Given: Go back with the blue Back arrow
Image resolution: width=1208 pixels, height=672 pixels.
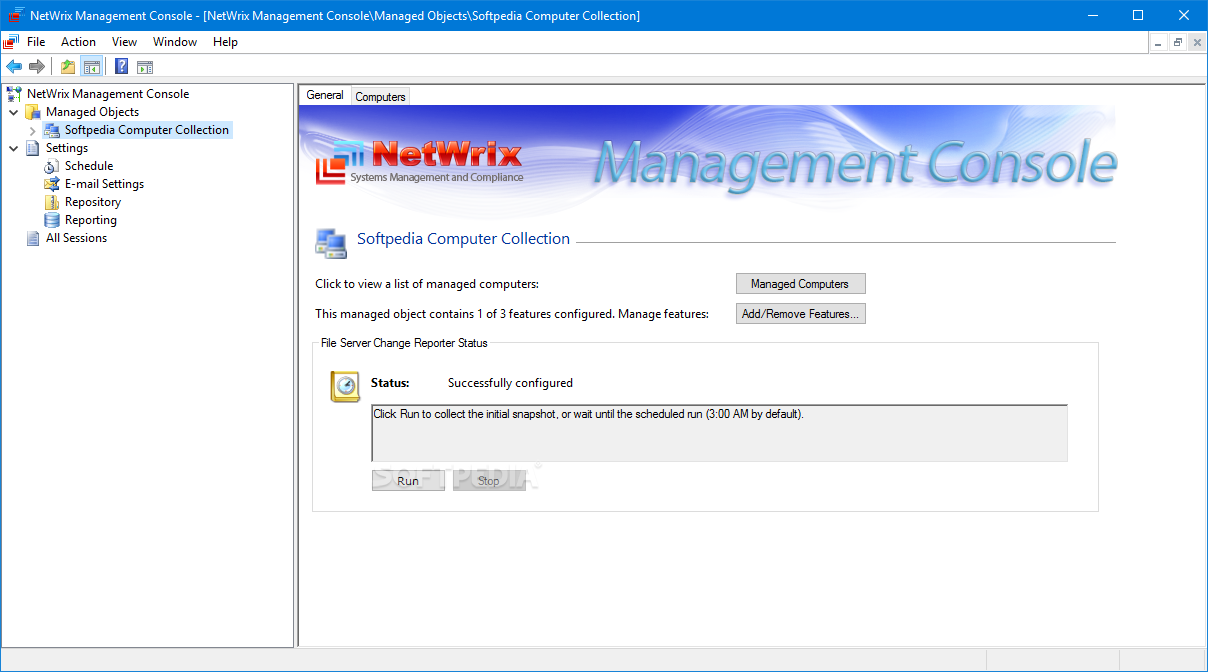Looking at the screenshot, I should pyautogui.click(x=14, y=67).
